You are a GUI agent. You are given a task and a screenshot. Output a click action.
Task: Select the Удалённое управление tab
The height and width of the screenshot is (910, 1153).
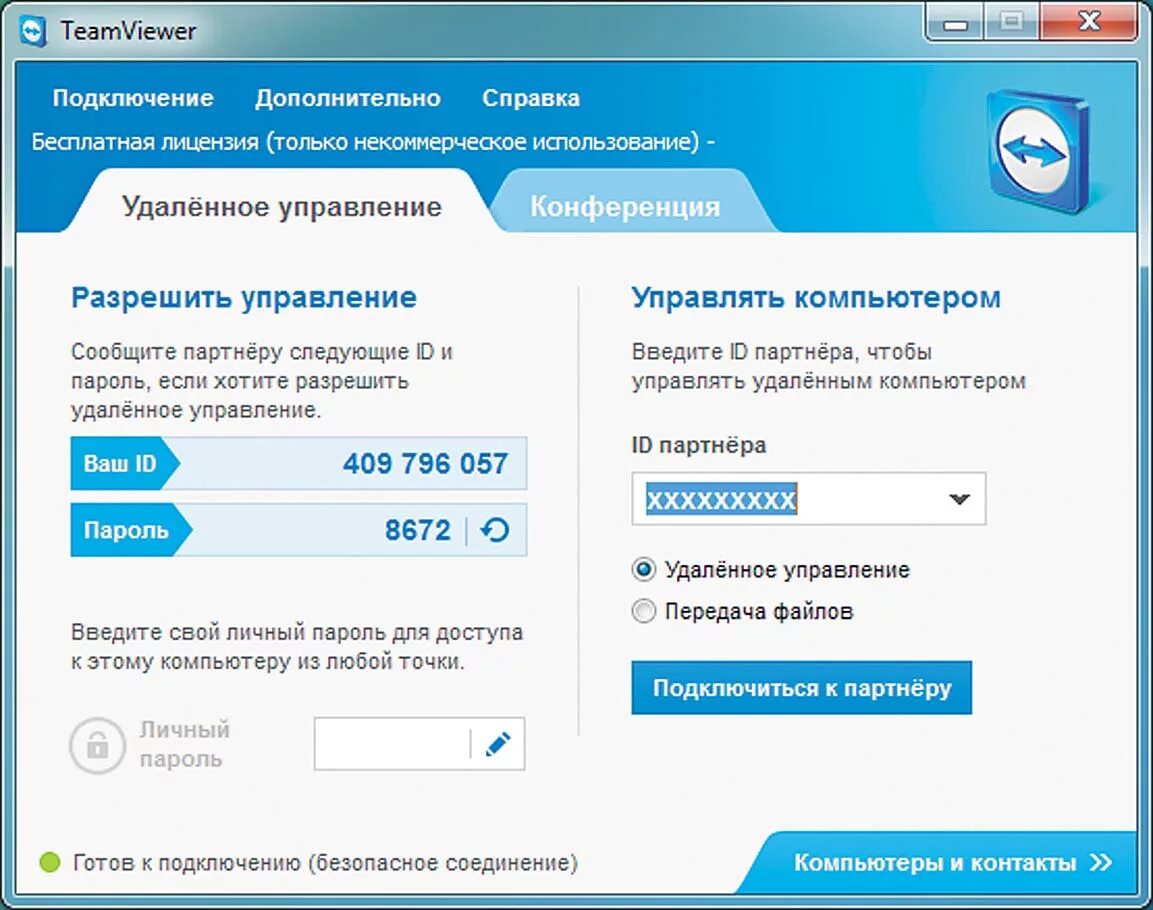281,207
